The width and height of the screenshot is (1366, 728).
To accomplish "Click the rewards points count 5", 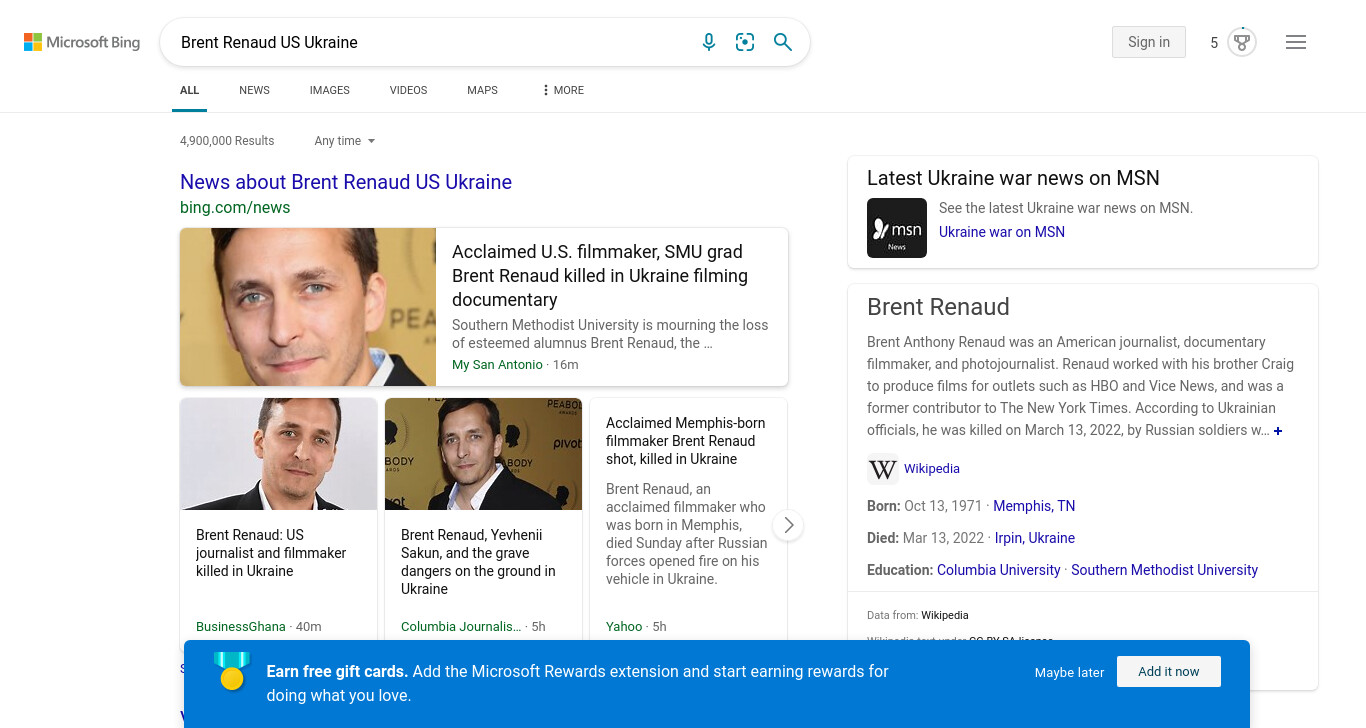I will [1214, 43].
